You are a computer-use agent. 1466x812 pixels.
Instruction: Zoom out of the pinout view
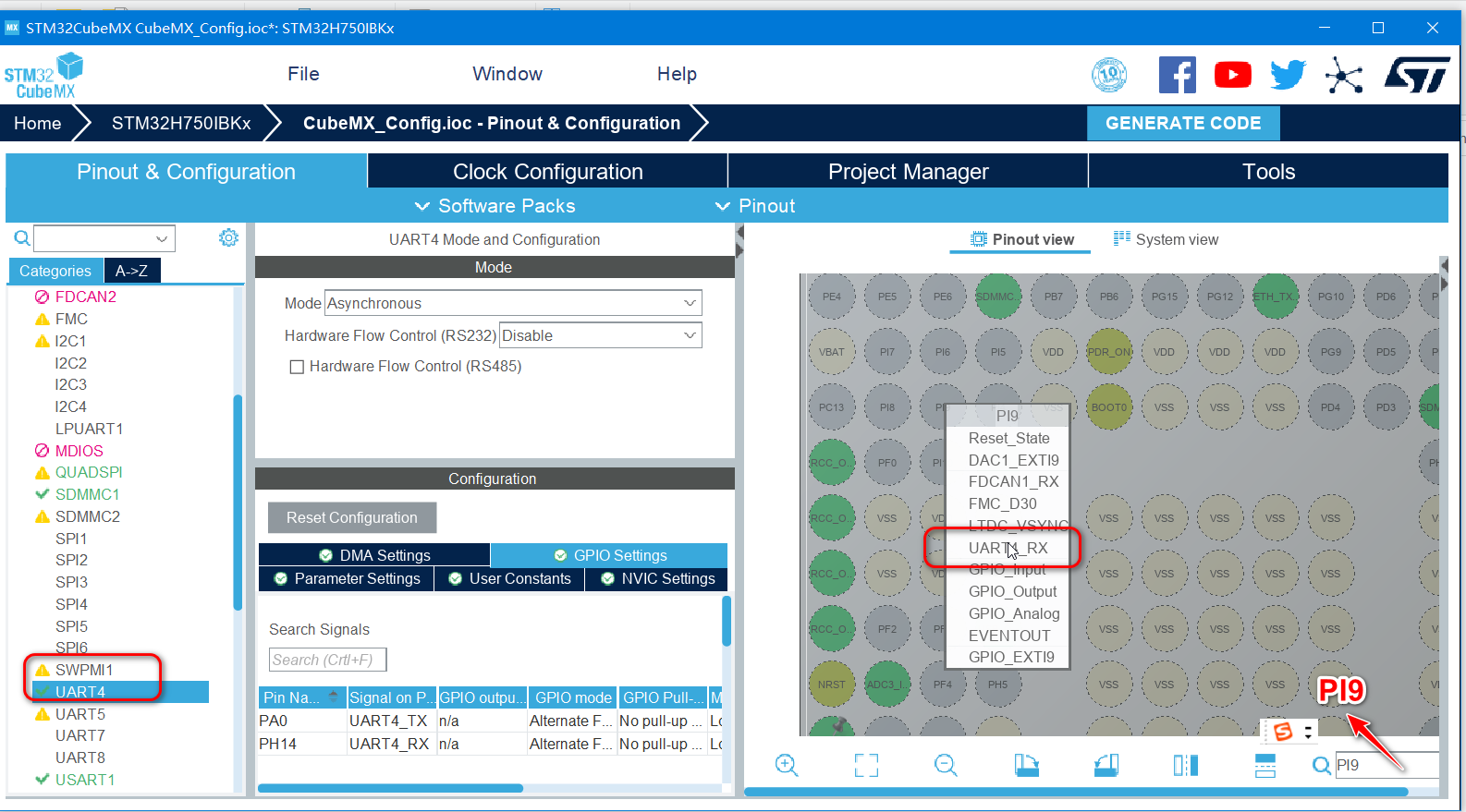coord(946,765)
